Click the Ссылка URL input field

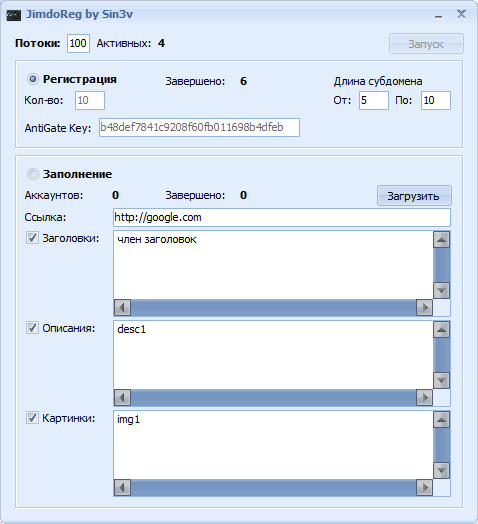tap(282, 217)
